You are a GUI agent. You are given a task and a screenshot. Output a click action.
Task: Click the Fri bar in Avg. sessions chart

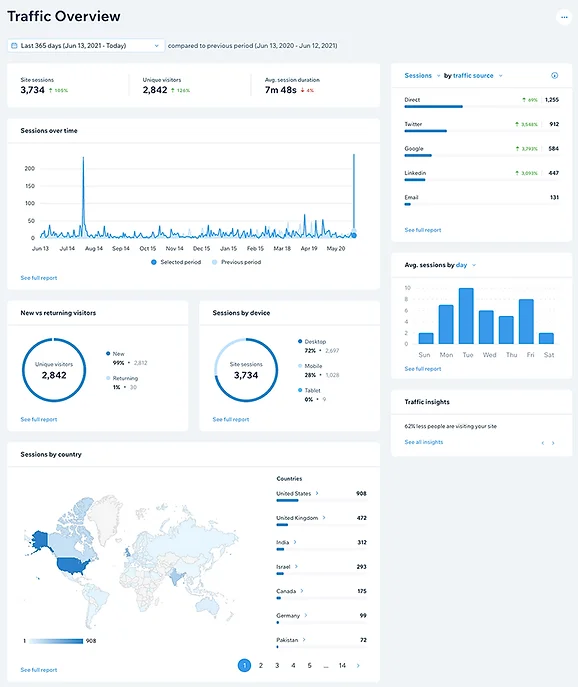(x=526, y=322)
